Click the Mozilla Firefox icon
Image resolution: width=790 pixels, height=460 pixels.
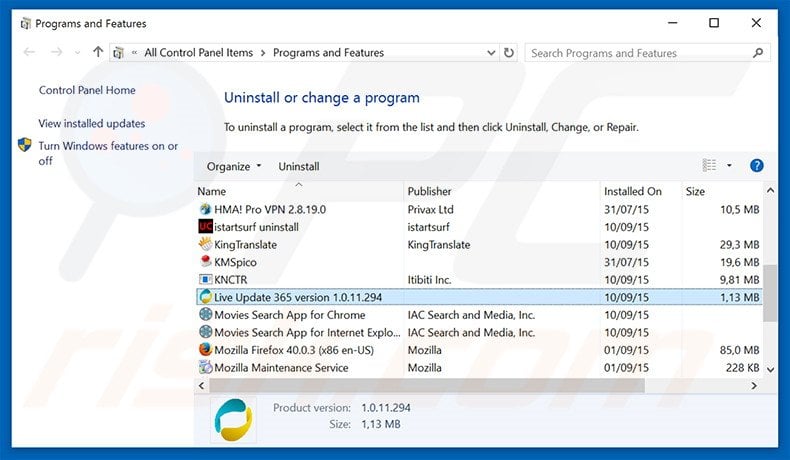(205, 350)
